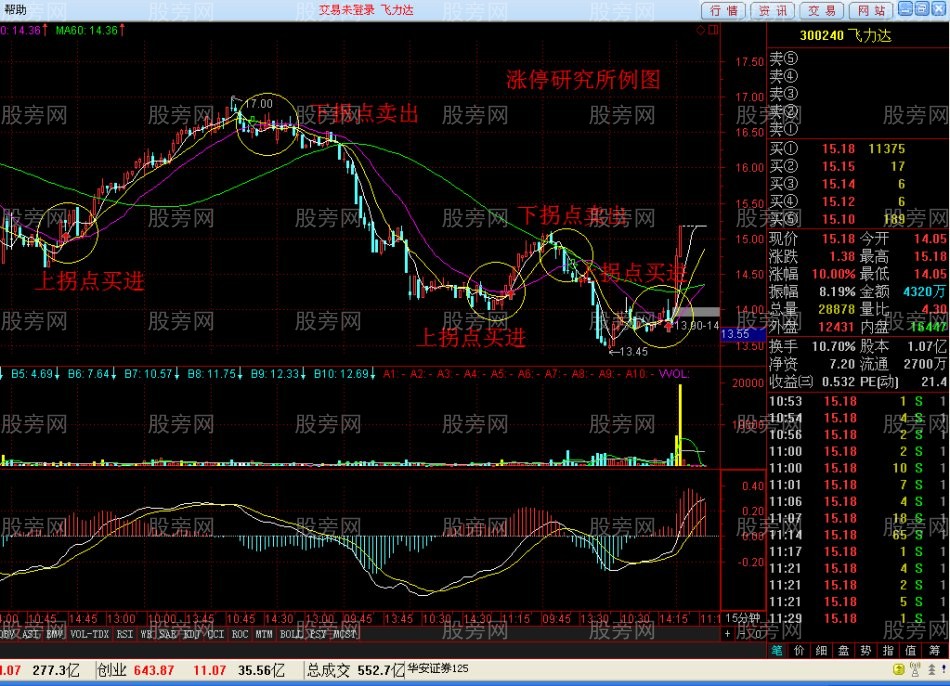Open the 网站 website button

871,10
